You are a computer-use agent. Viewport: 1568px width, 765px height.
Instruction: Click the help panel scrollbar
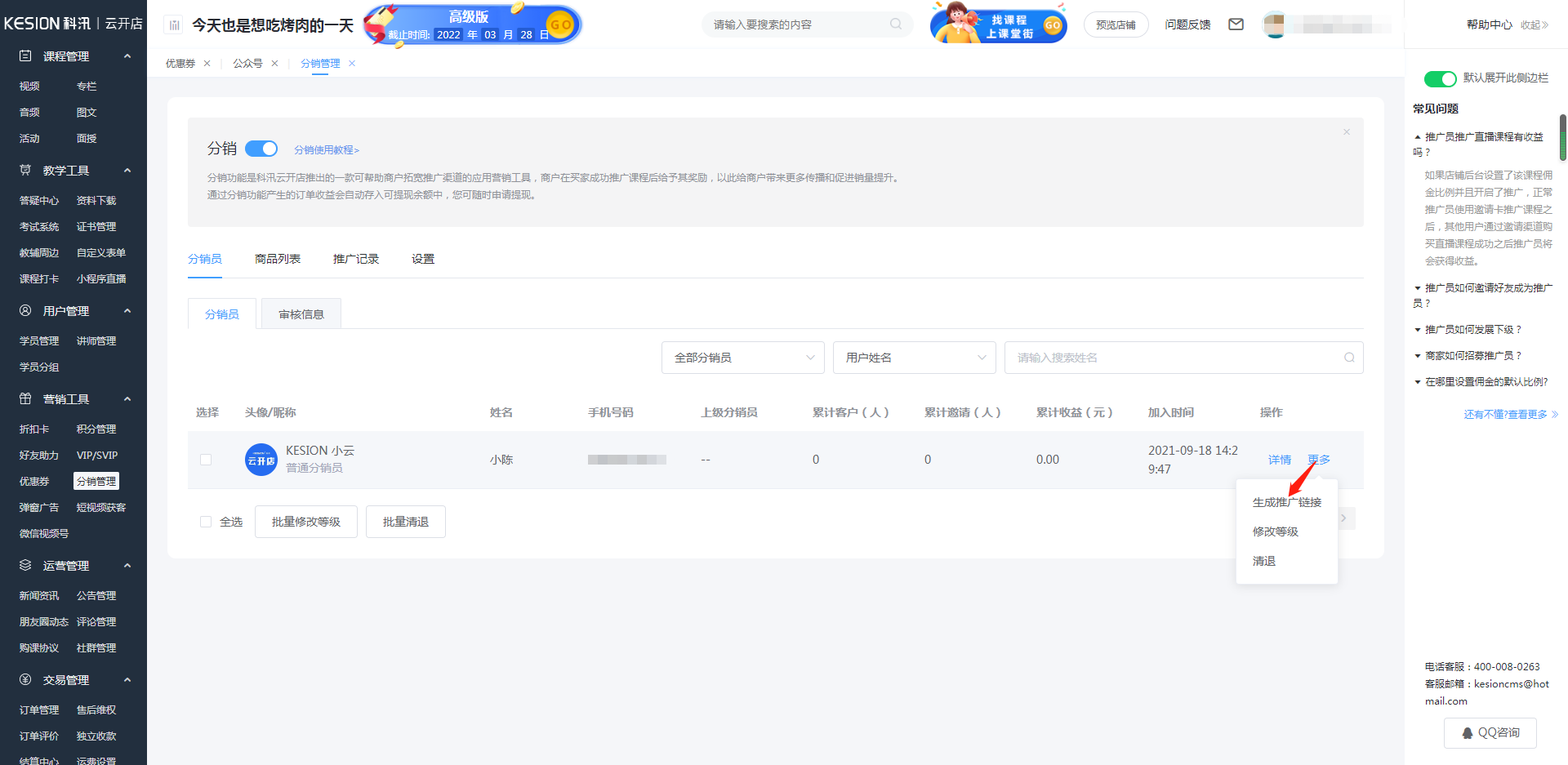(1563, 138)
